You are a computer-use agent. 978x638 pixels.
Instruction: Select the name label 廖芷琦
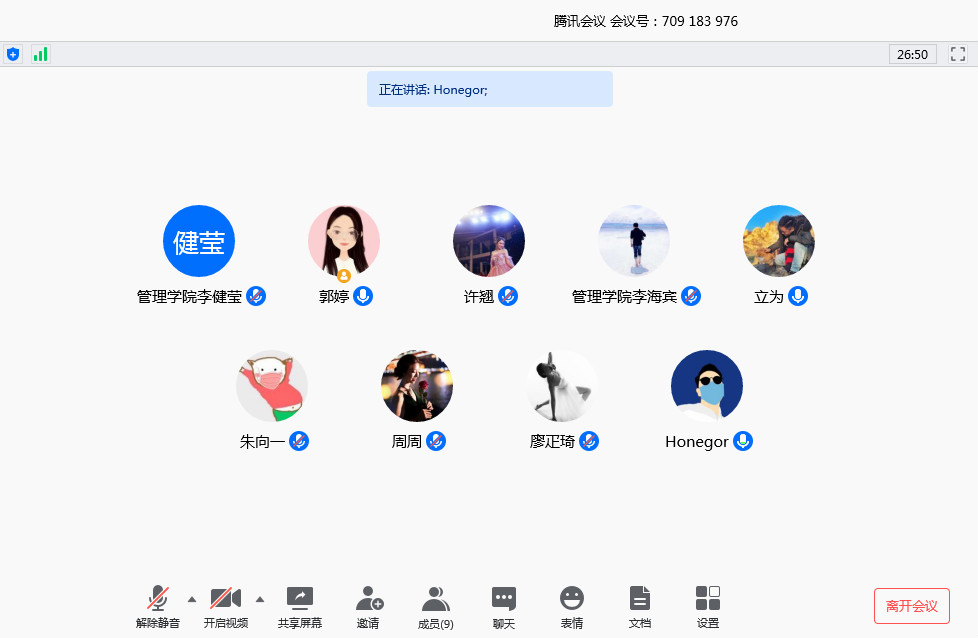point(552,442)
